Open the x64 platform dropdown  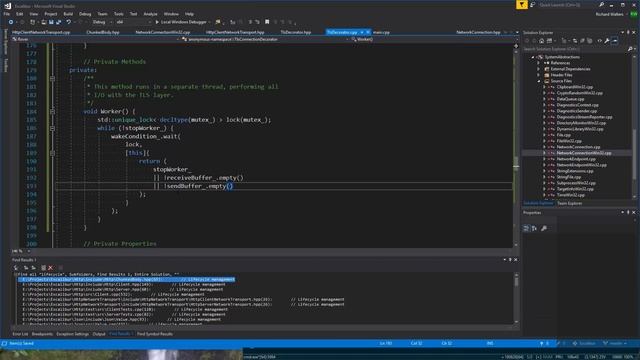click(x=133, y=22)
